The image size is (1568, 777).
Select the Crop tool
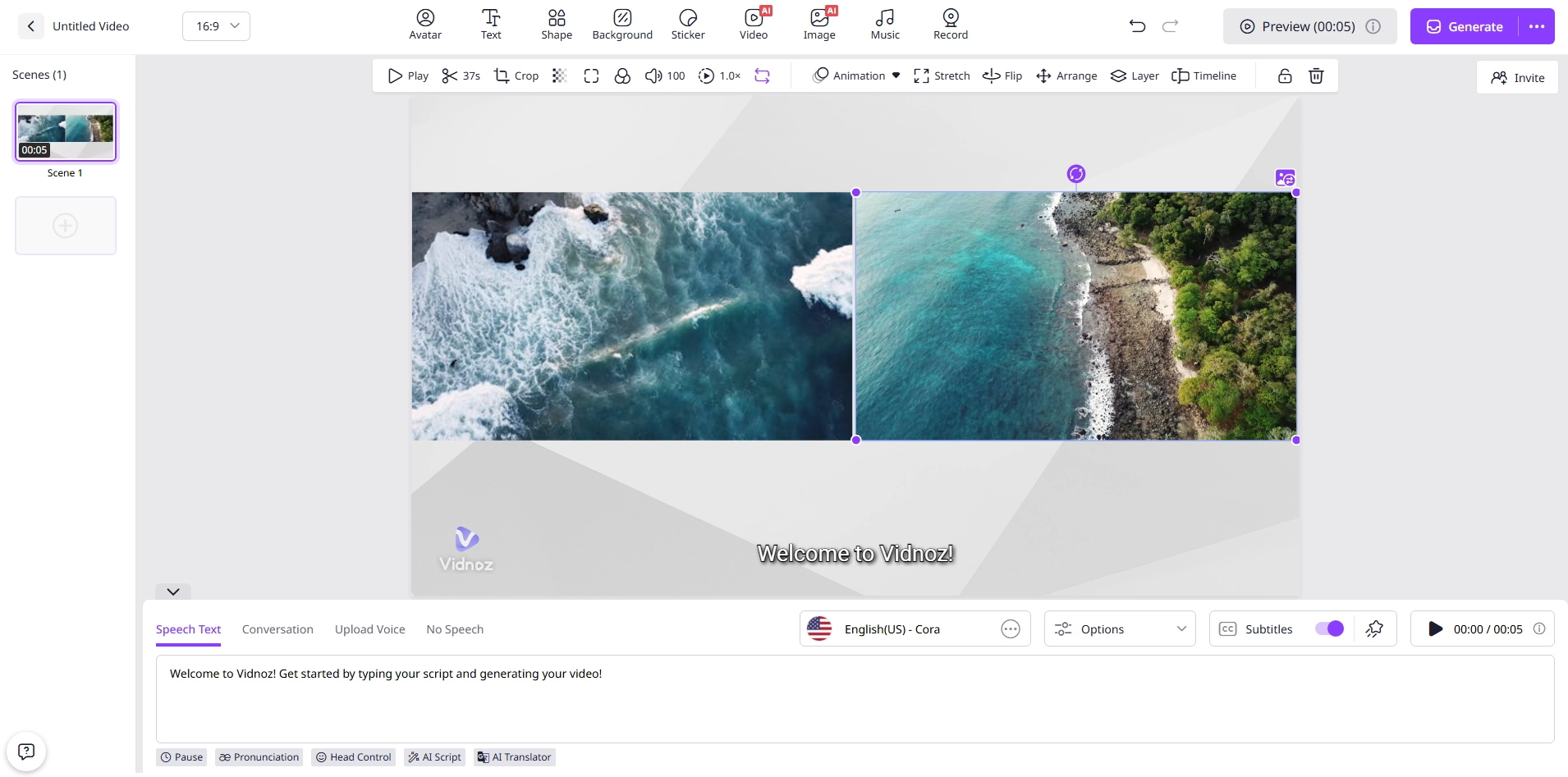point(516,75)
